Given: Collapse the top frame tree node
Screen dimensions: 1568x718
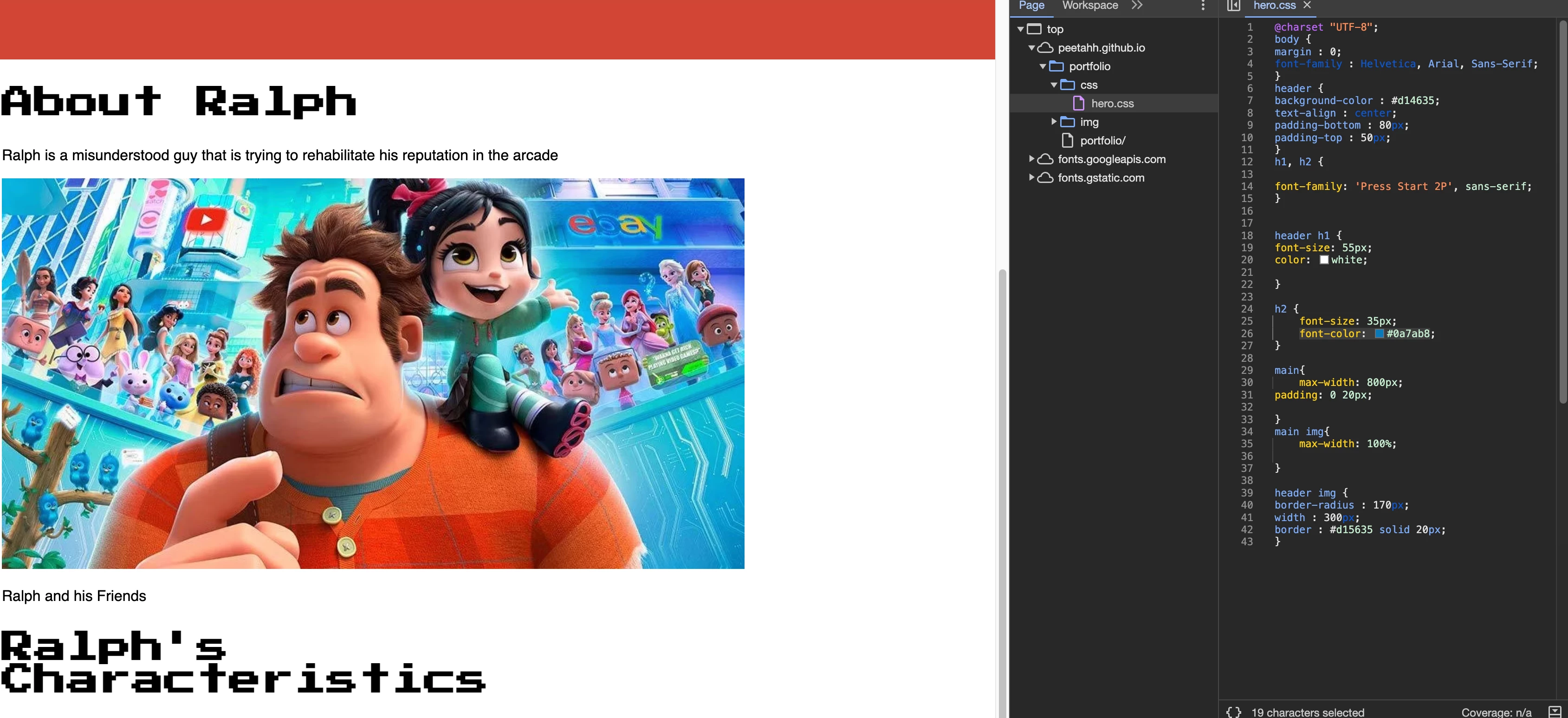Looking at the screenshot, I should [x=1020, y=29].
